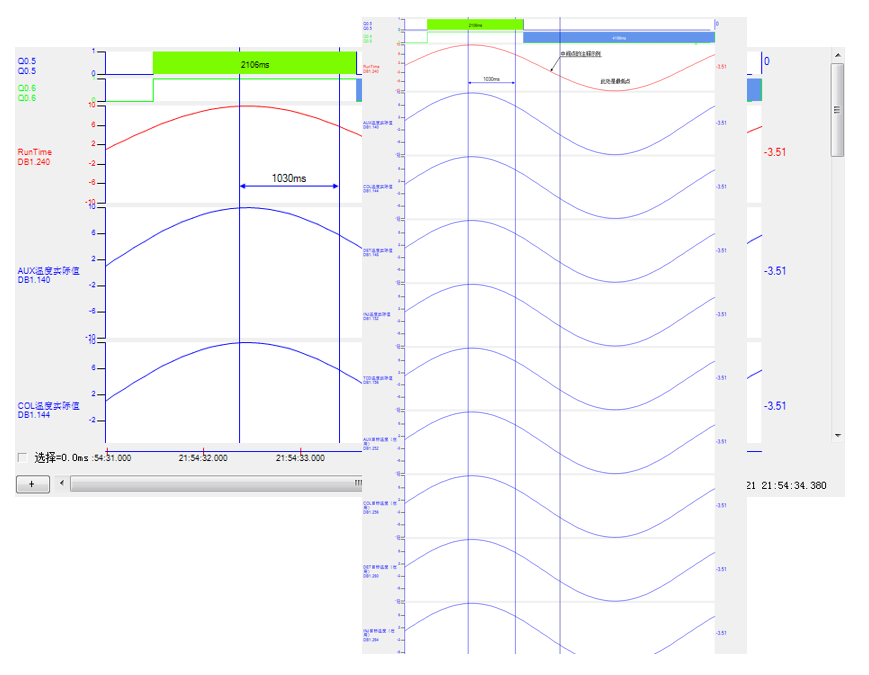Viewport: 869px width, 675px height.
Task: Click the large blue -3.51 value beside the COL trace
Action: pos(775,406)
